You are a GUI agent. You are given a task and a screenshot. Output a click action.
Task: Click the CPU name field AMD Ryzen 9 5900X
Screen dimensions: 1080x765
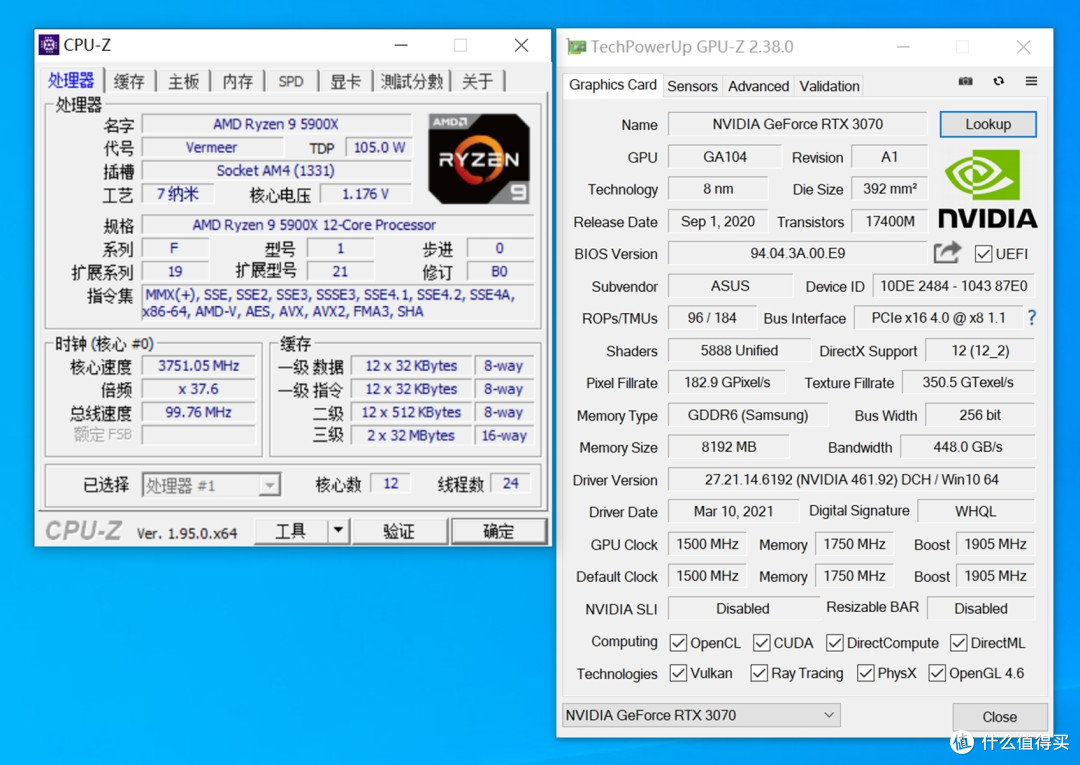pyautogui.click(x=276, y=124)
